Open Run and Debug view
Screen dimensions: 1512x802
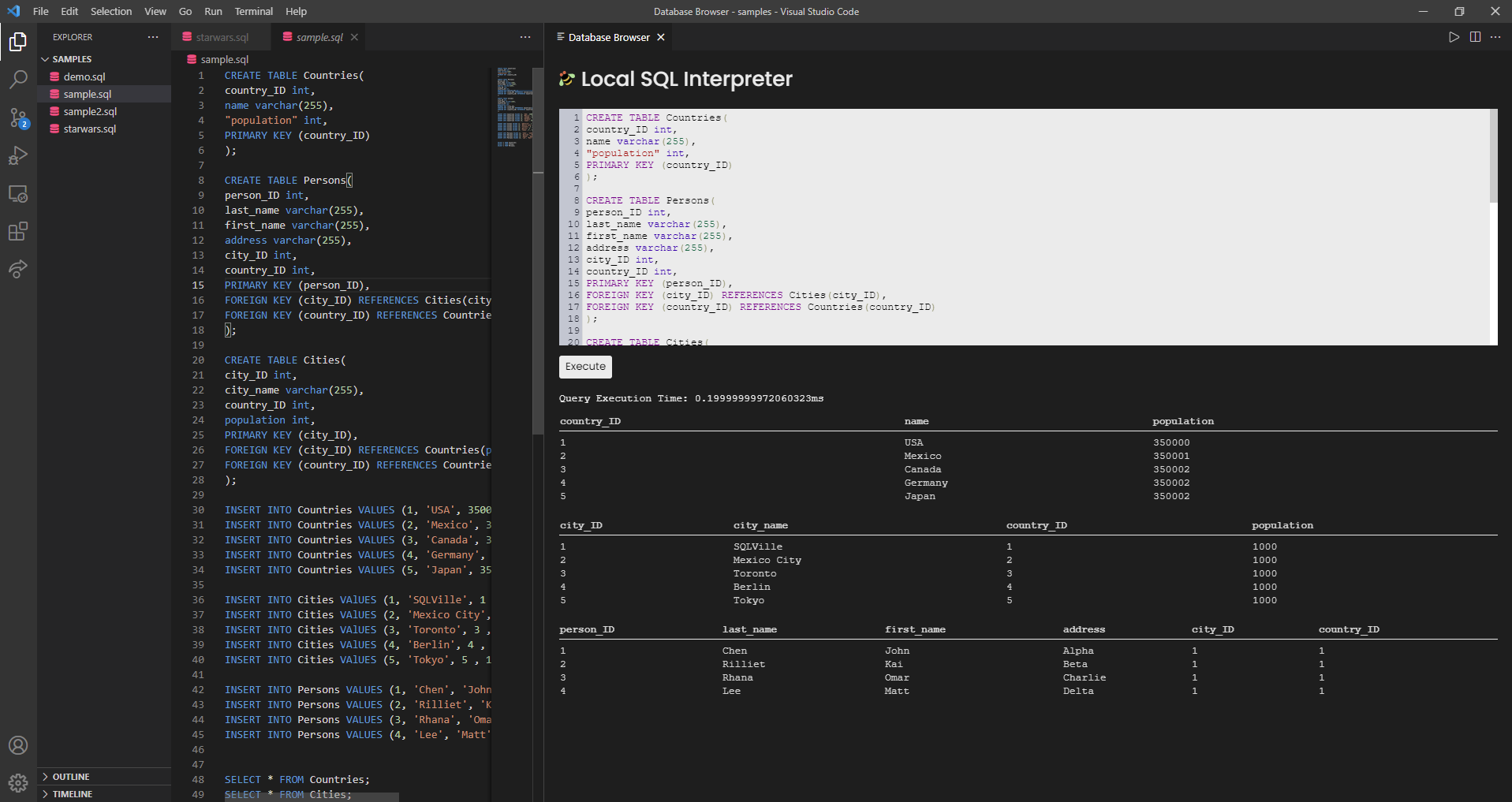pos(18,155)
